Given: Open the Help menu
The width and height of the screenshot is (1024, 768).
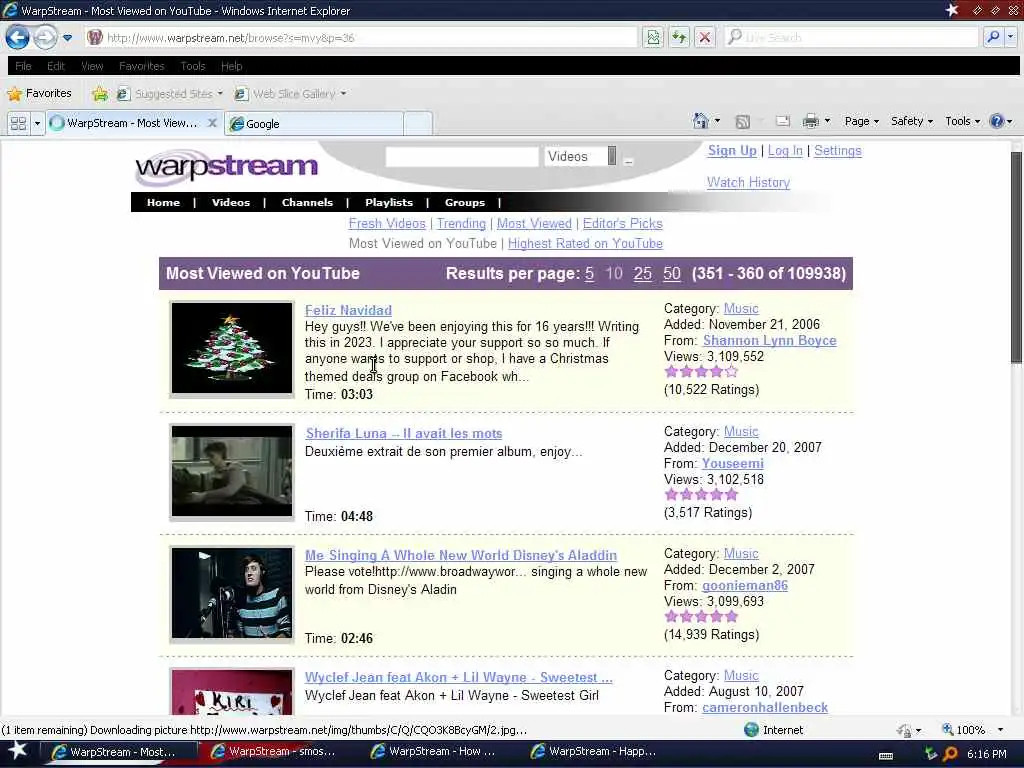Looking at the screenshot, I should point(231,66).
